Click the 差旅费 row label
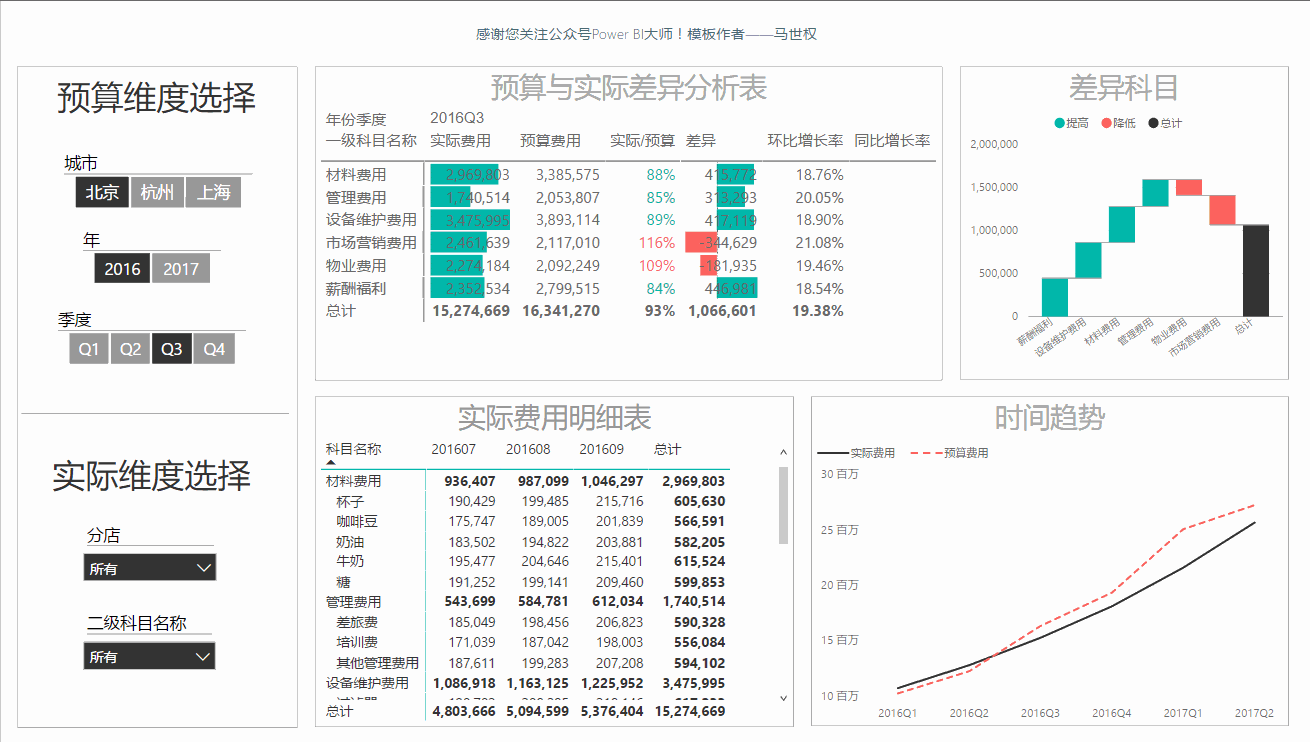Screen dimensions: 1310x742 357,622
